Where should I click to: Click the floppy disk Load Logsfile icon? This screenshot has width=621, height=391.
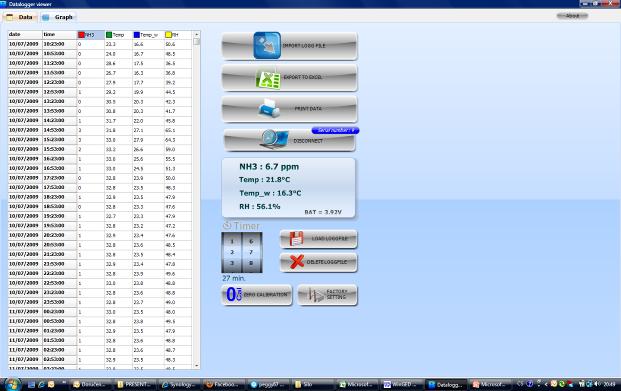coord(296,238)
